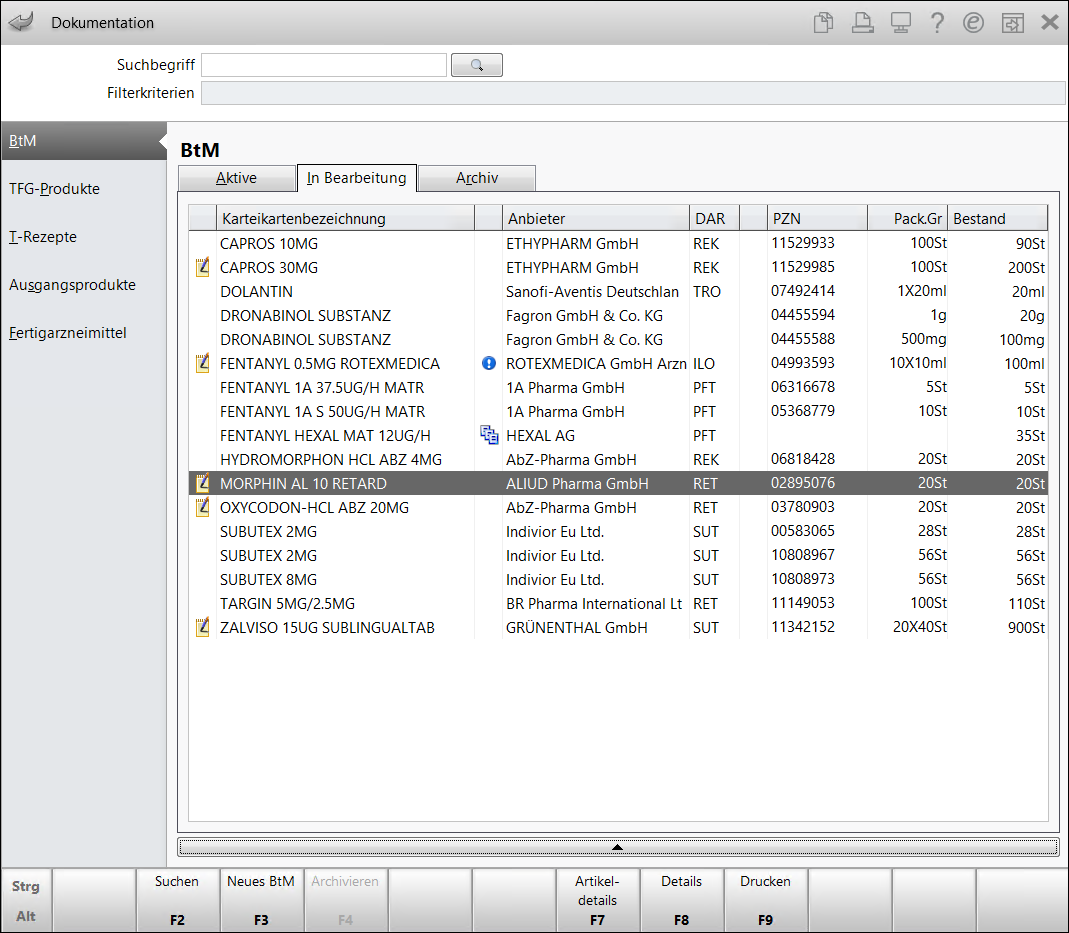Click the Alt modifier key label
1069x933 pixels.
(x=26, y=916)
